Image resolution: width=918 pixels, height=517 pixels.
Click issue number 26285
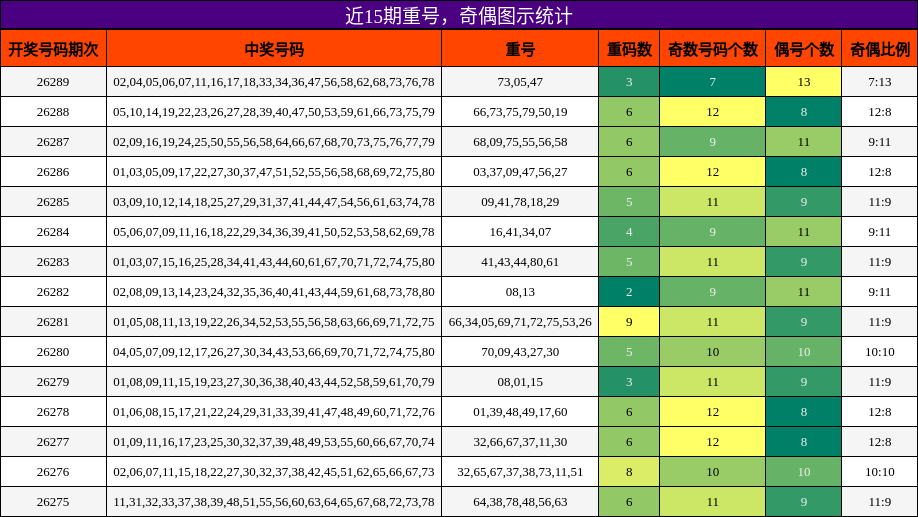[53, 202]
